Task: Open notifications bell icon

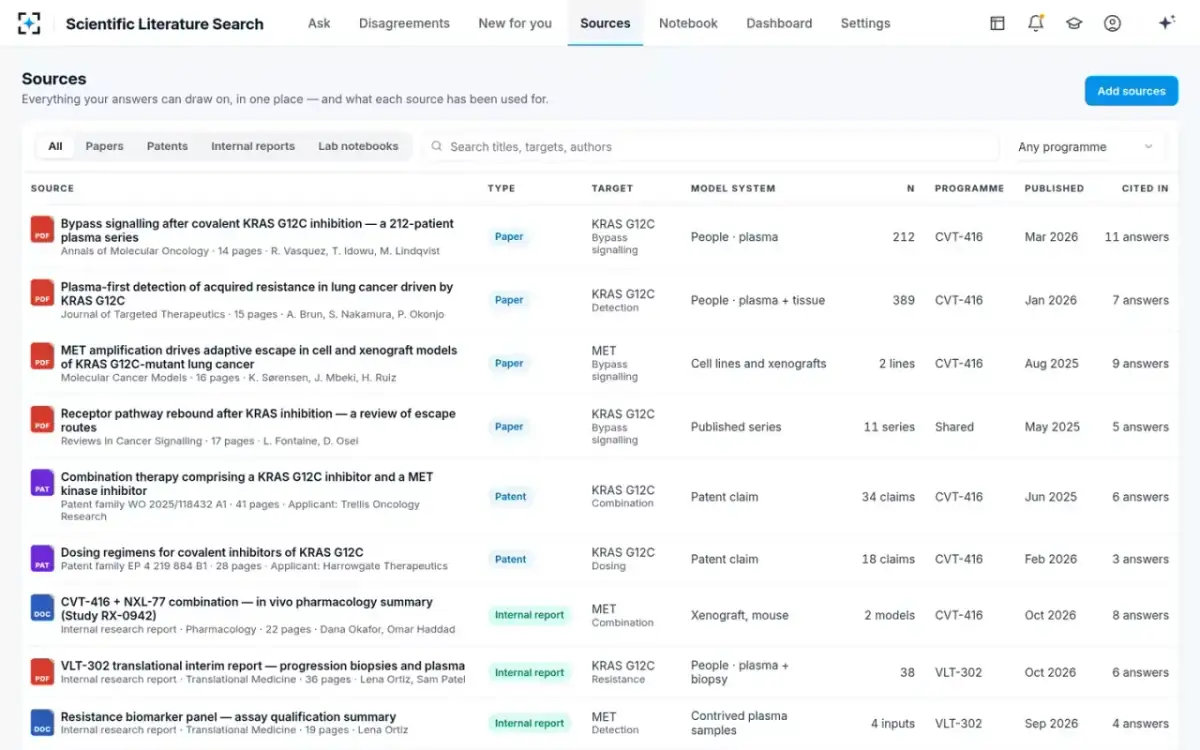Action: tap(1036, 23)
